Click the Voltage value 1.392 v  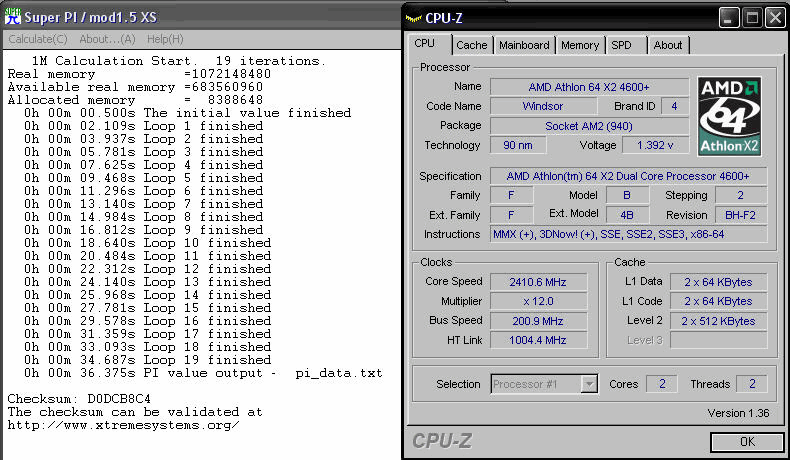click(x=655, y=145)
